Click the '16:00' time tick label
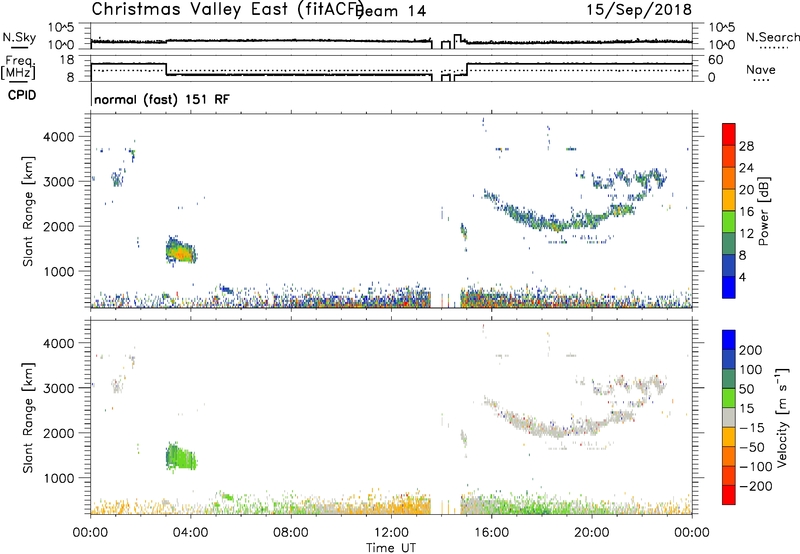 [491, 533]
